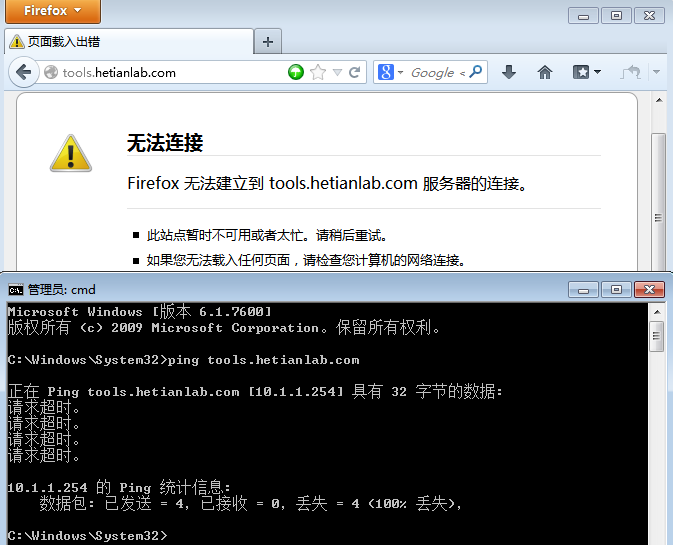Close the cmd window
The image size is (673, 545).
pos(649,290)
